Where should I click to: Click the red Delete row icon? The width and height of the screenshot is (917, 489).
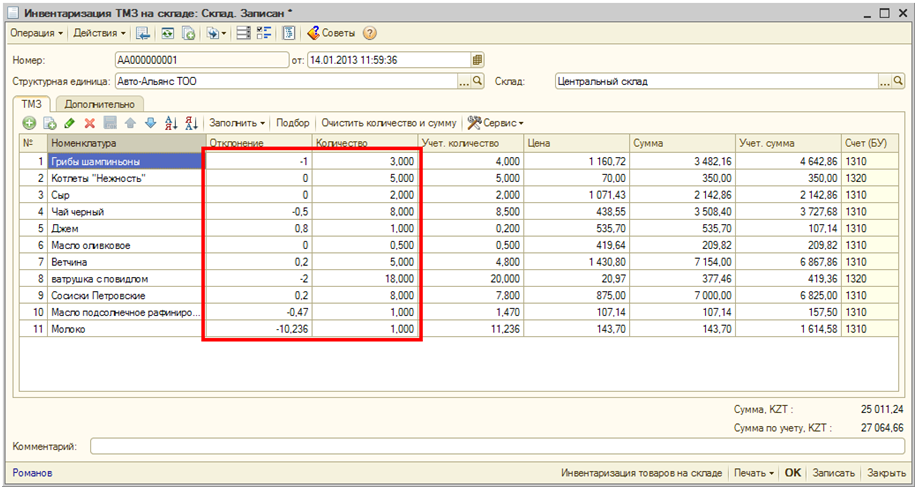tap(89, 123)
